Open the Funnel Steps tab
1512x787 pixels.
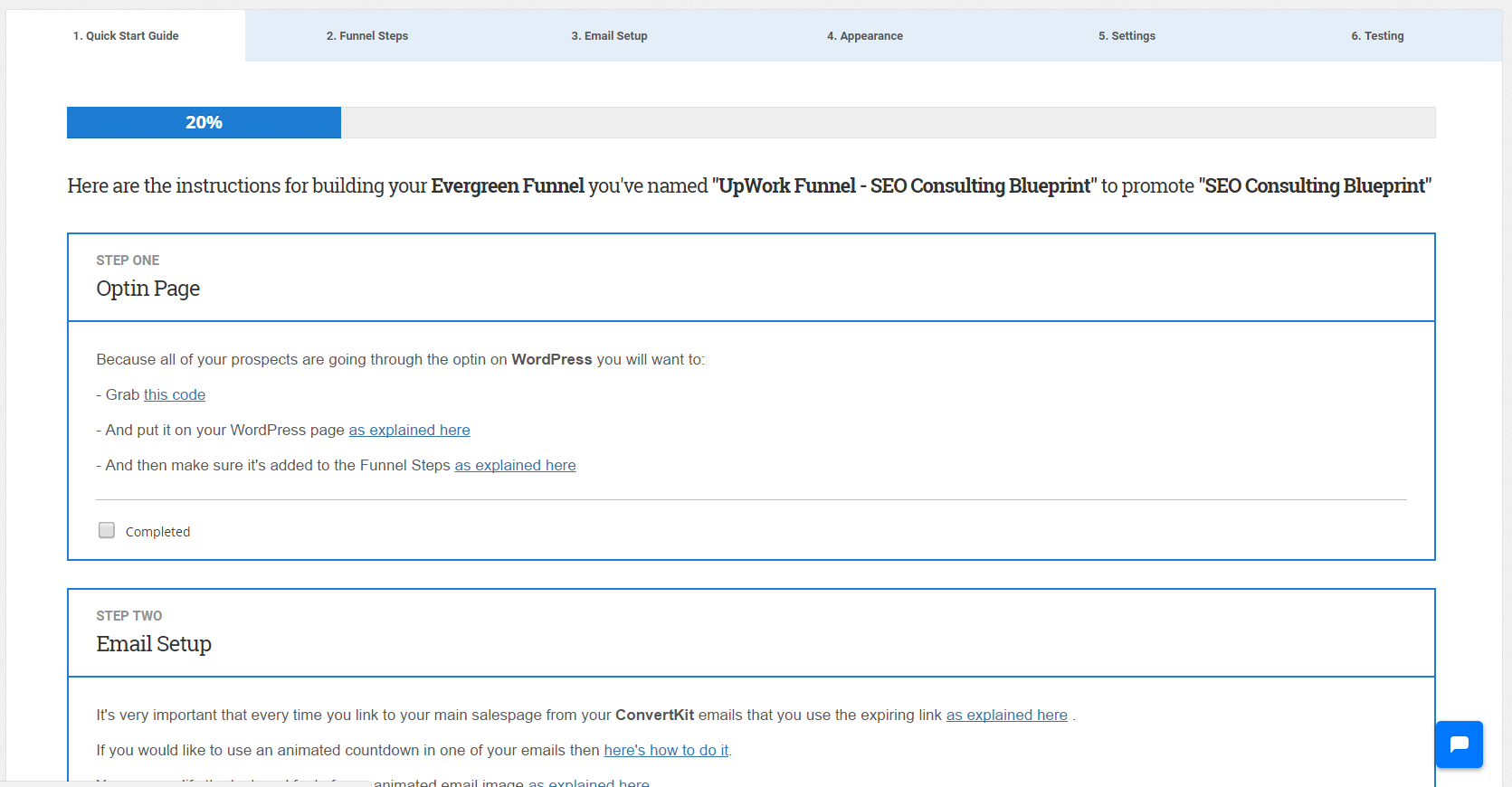(x=367, y=36)
